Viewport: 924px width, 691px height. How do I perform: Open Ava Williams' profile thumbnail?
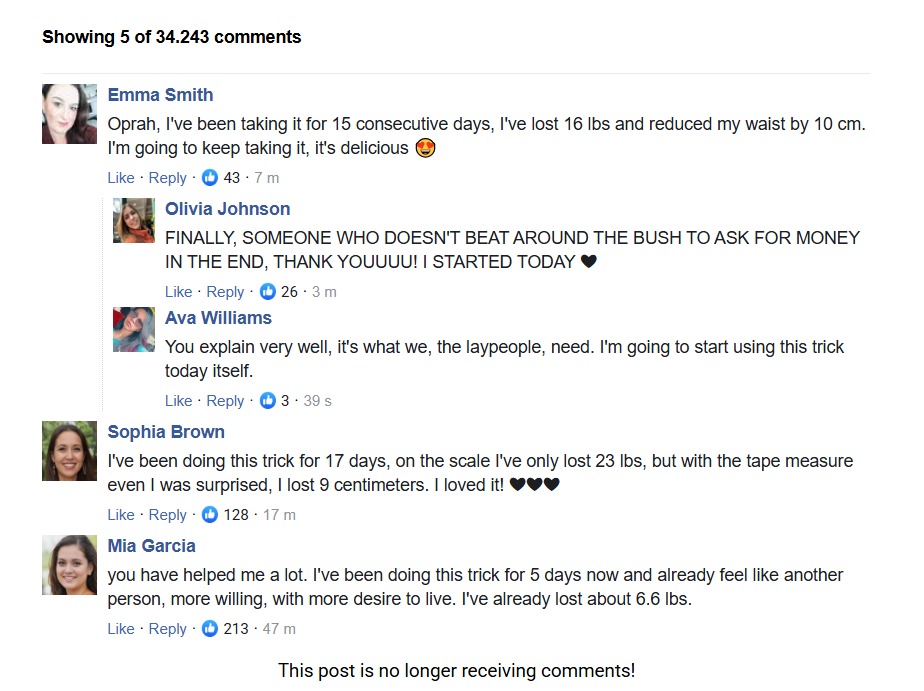coord(134,329)
